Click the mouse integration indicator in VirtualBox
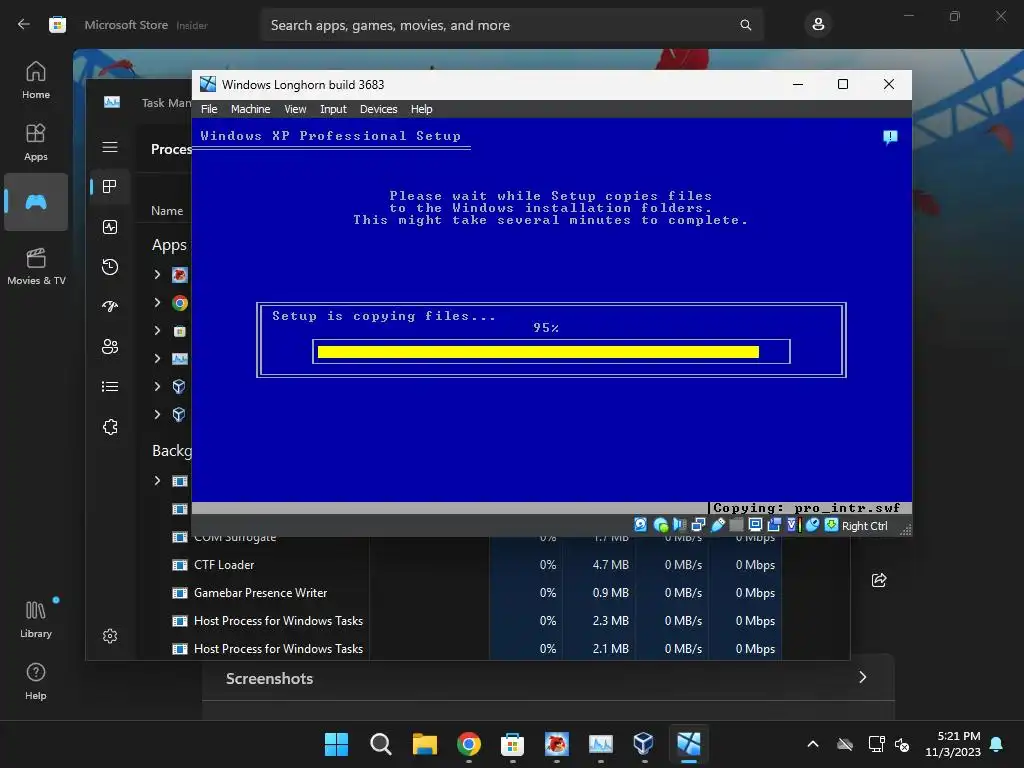This screenshot has width=1024, height=768. tap(812, 525)
